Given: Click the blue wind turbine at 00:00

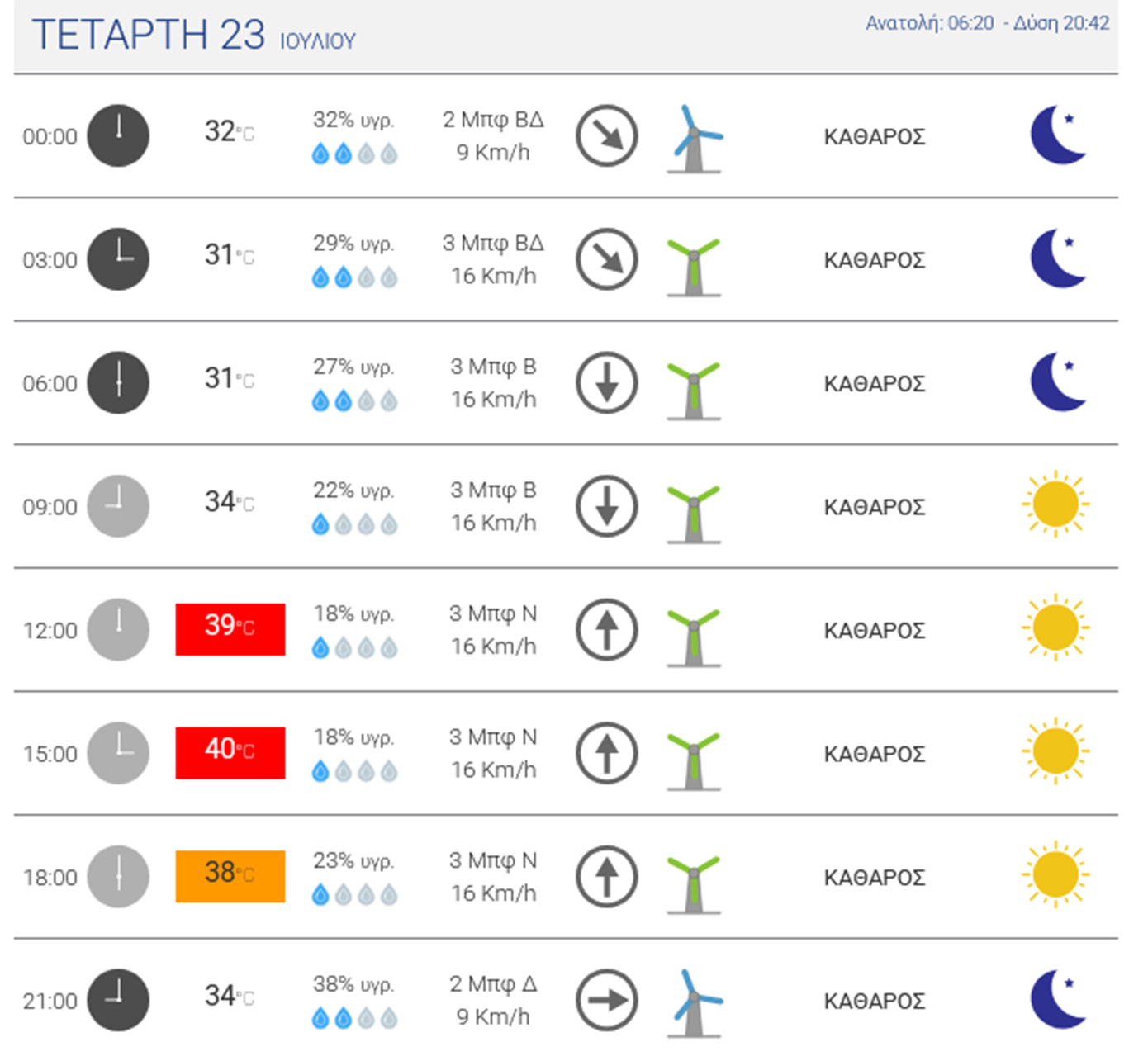Looking at the screenshot, I should (x=694, y=140).
